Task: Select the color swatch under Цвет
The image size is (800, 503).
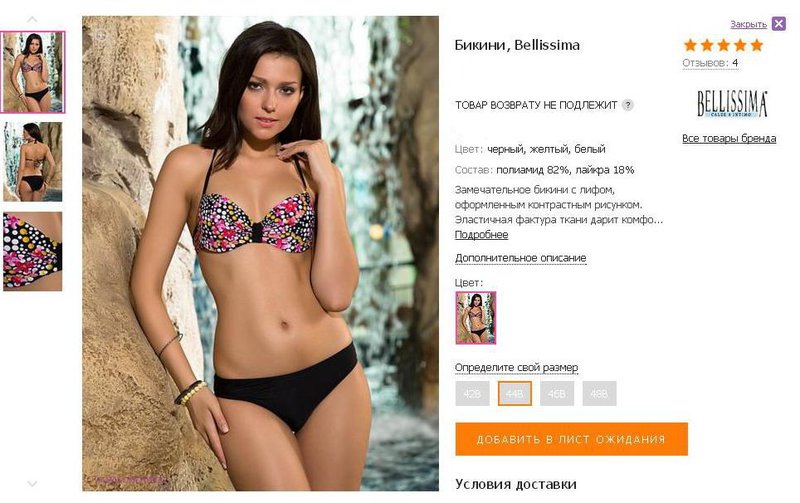Action: tap(476, 318)
